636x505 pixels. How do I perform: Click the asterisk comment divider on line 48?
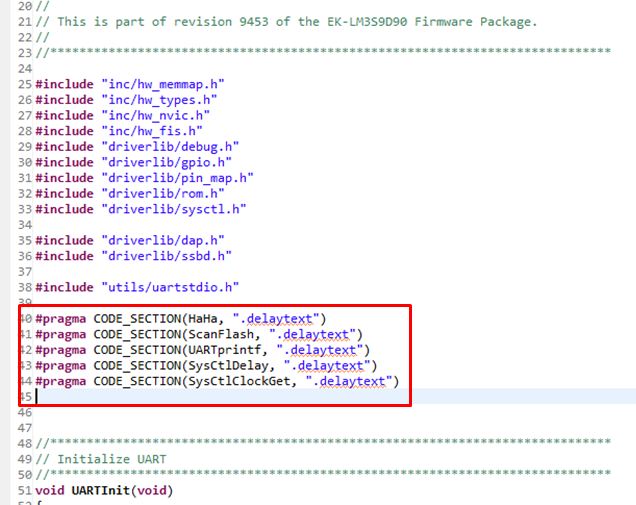(x=323, y=443)
